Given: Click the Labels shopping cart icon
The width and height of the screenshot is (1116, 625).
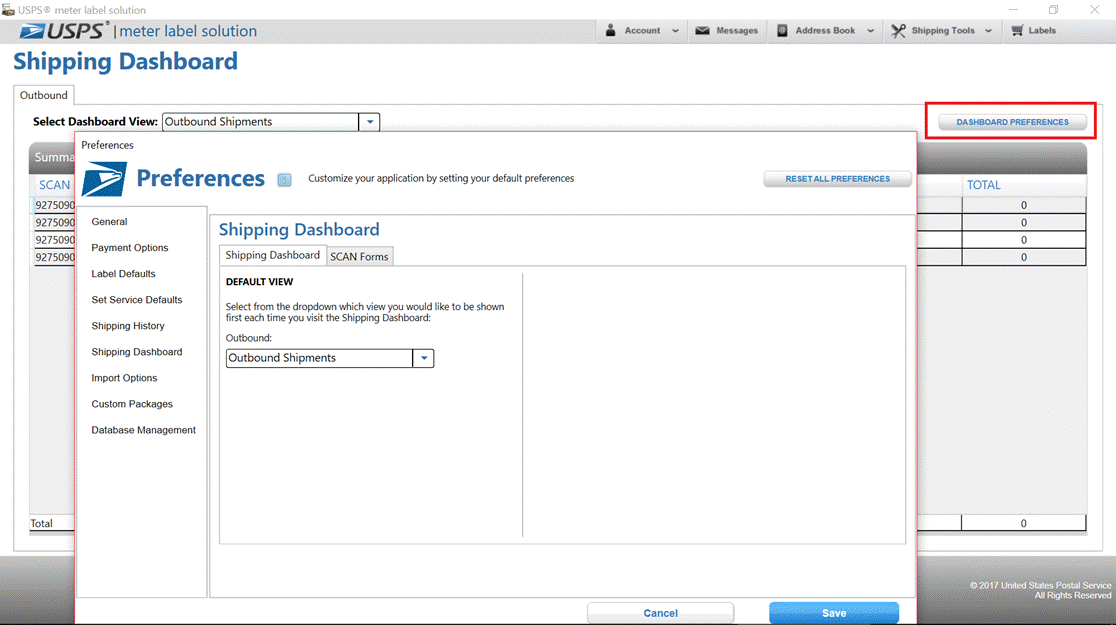Looking at the screenshot, I should tap(1018, 31).
